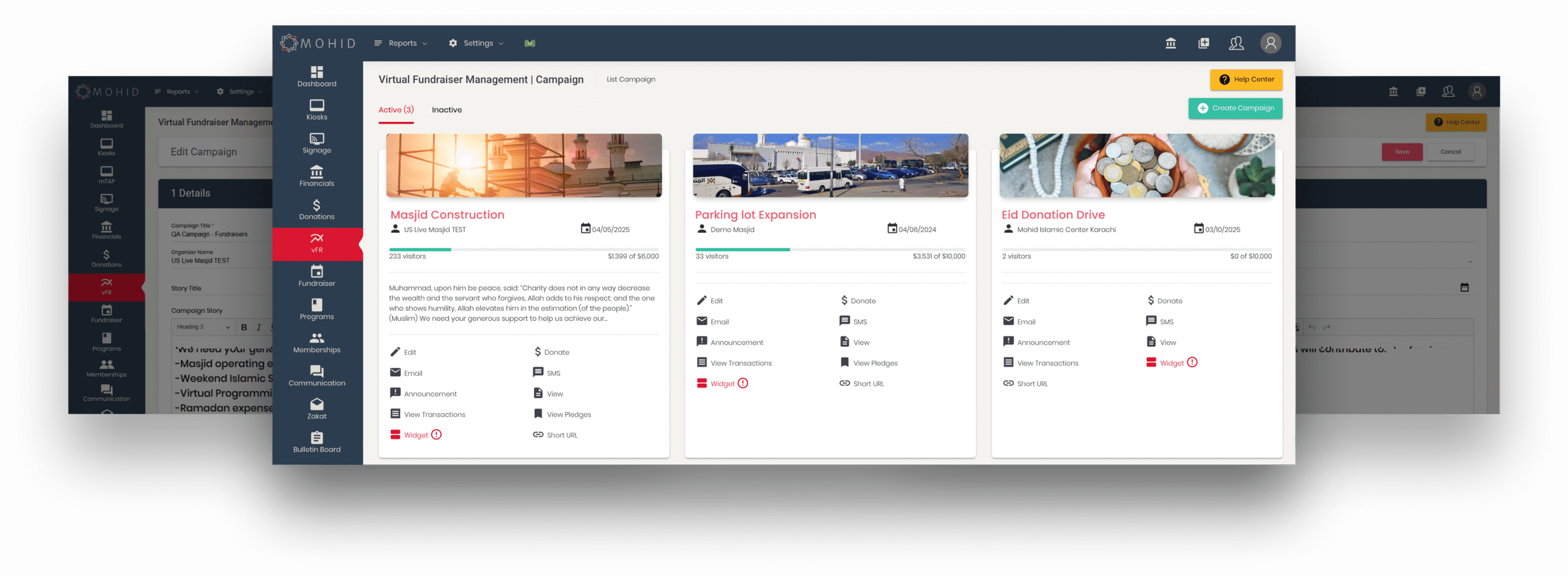
Task: Expand the Settings dropdown in top bar
Action: click(x=477, y=43)
